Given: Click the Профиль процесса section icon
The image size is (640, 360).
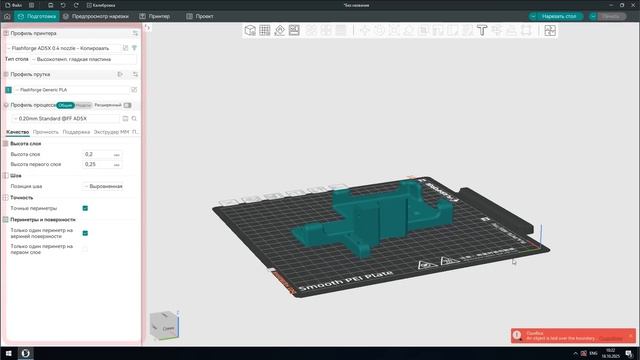Looking at the screenshot, I should coord(6,105).
